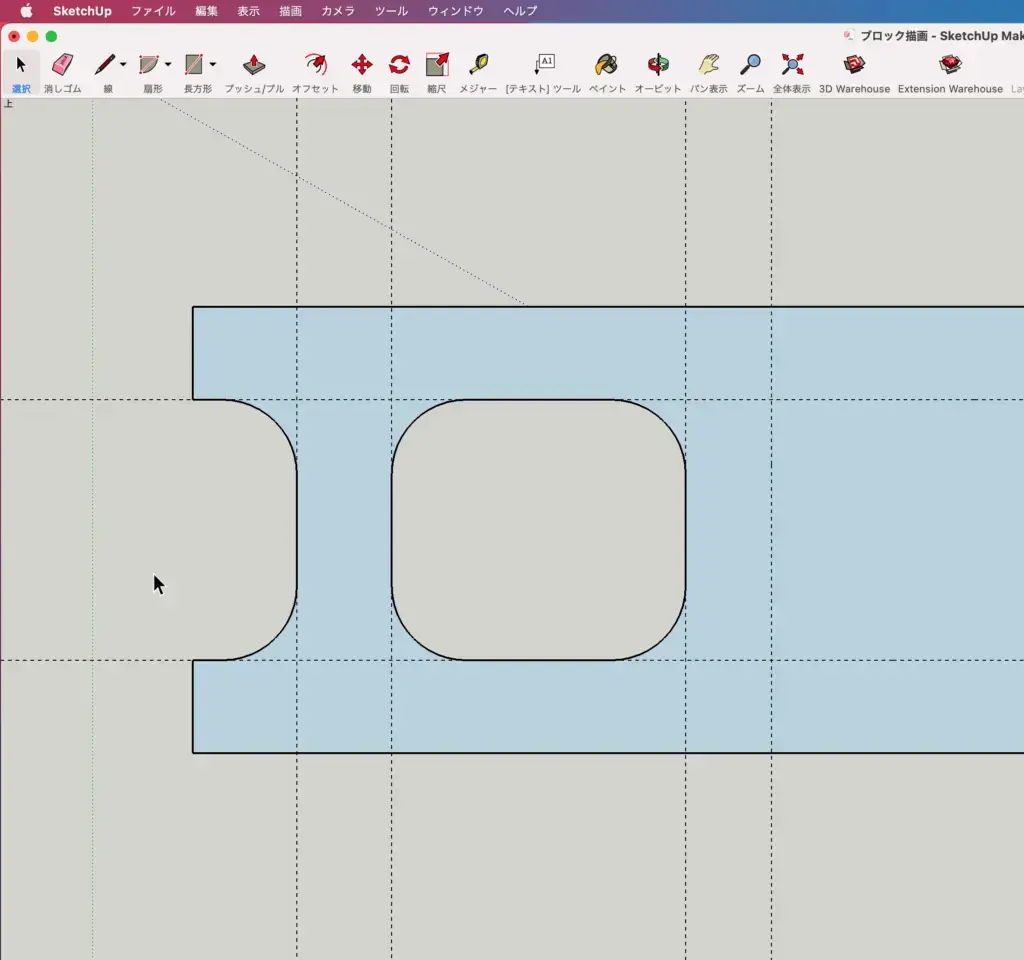Expand the 扇形 tool dropdown arrow
The image size is (1024, 960).
[168, 65]
